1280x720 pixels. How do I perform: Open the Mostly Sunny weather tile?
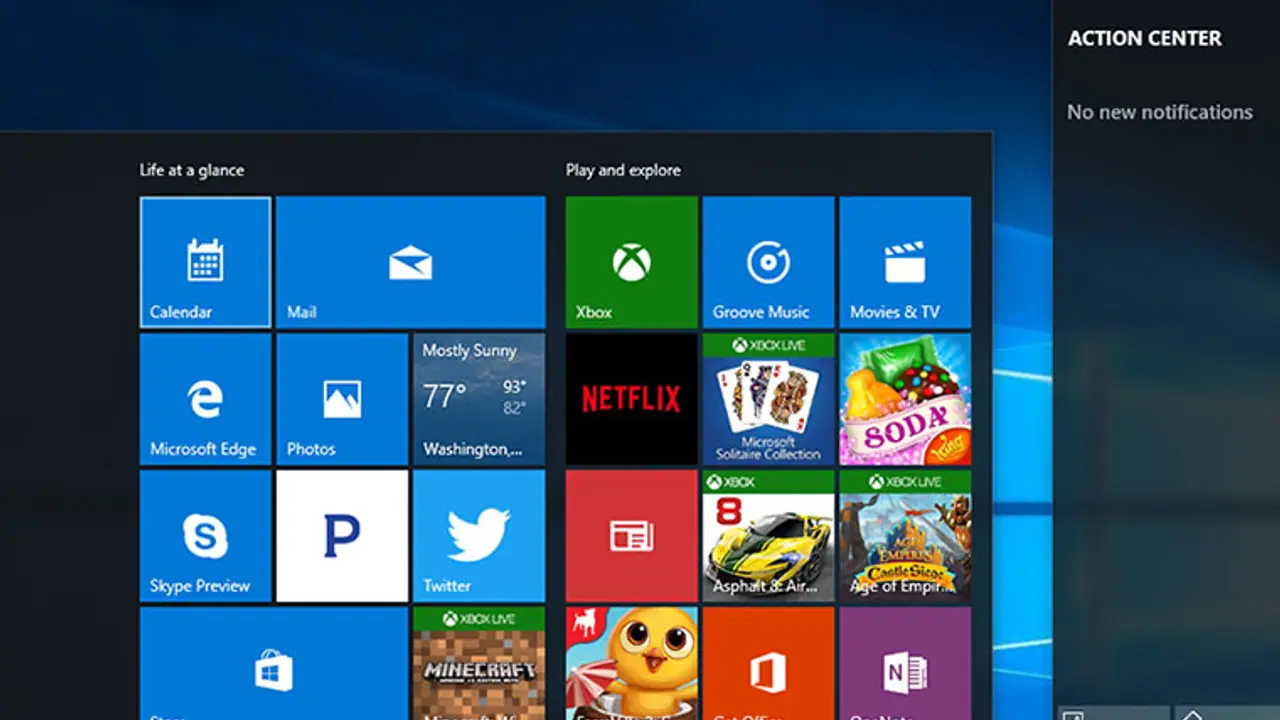tap(479, 399)
